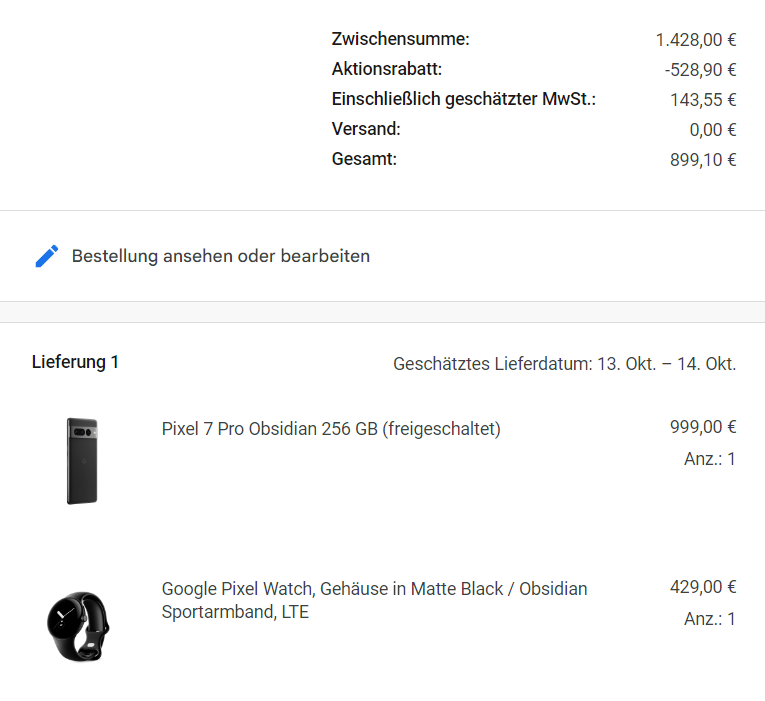Click the blue pencil edit icon

[x=46, y=256]
